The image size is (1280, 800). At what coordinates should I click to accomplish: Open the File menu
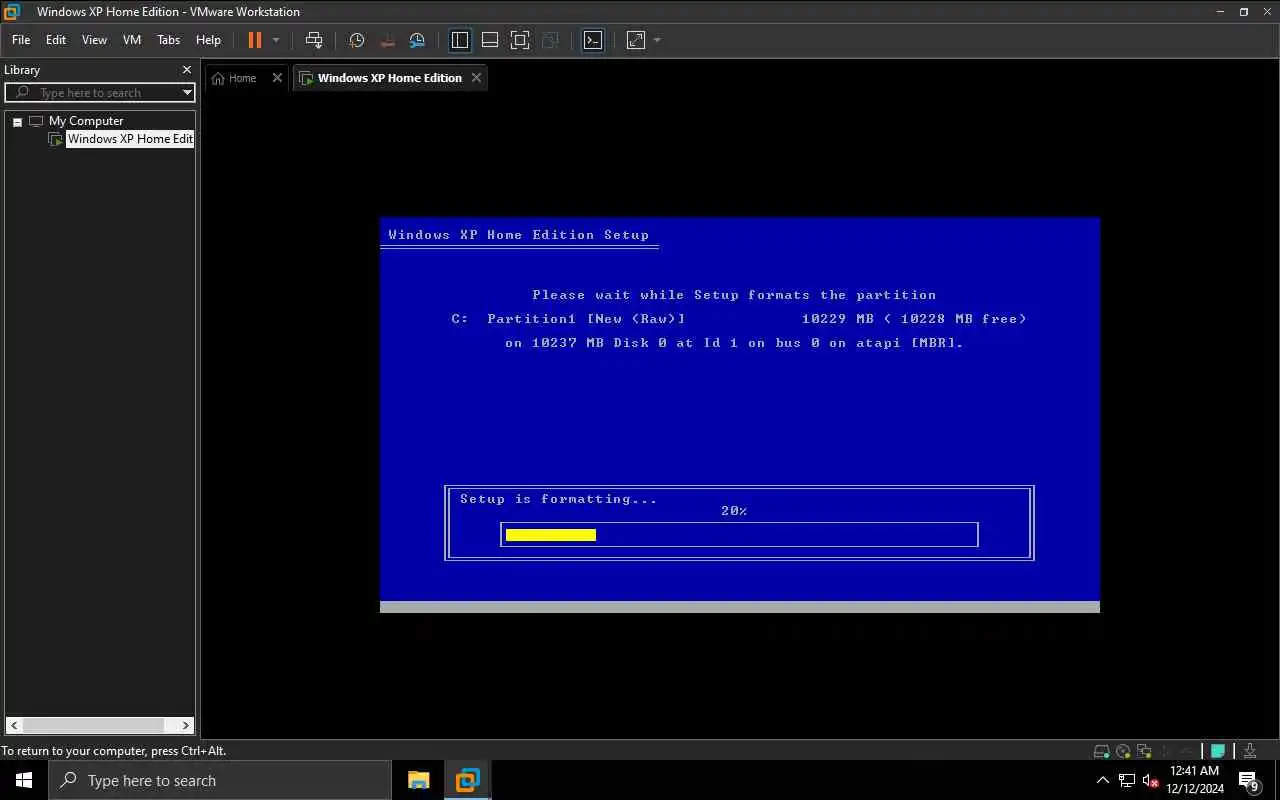[21, 40]
